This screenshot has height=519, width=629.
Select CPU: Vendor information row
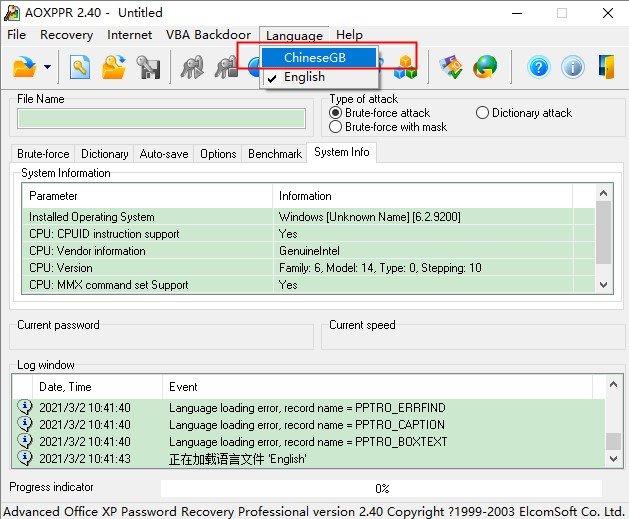(308, 251)
